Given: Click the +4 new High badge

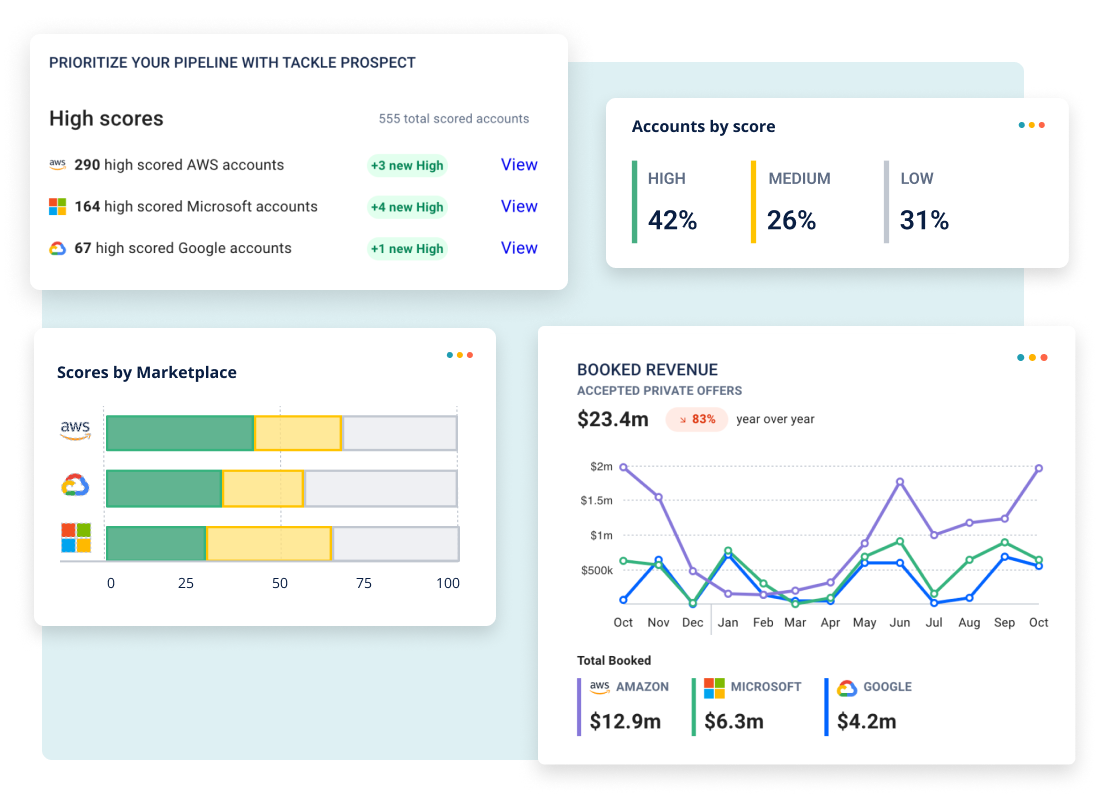Looking at the screenshot, I should (407, 207).
